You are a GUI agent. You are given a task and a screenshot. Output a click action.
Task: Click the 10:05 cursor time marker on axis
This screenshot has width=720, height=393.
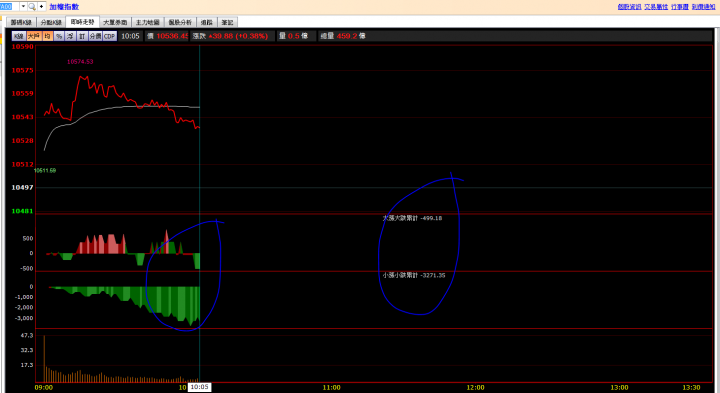199,387
